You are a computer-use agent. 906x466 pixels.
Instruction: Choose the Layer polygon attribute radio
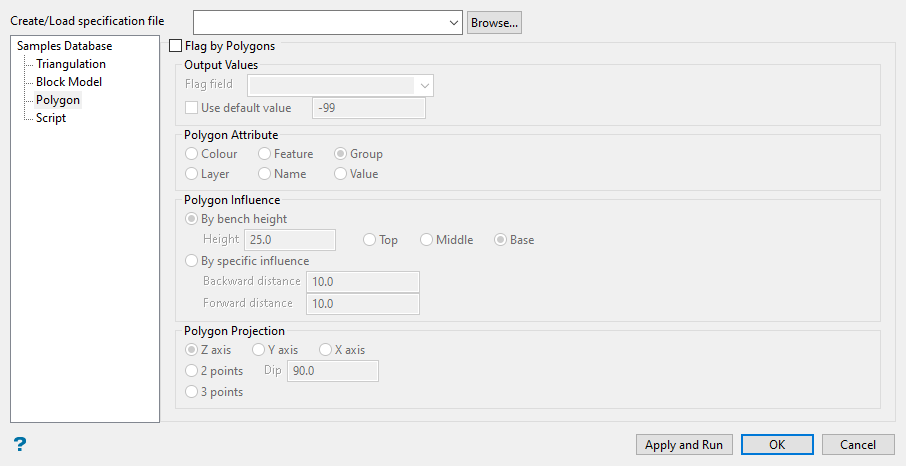pos(192,174)
